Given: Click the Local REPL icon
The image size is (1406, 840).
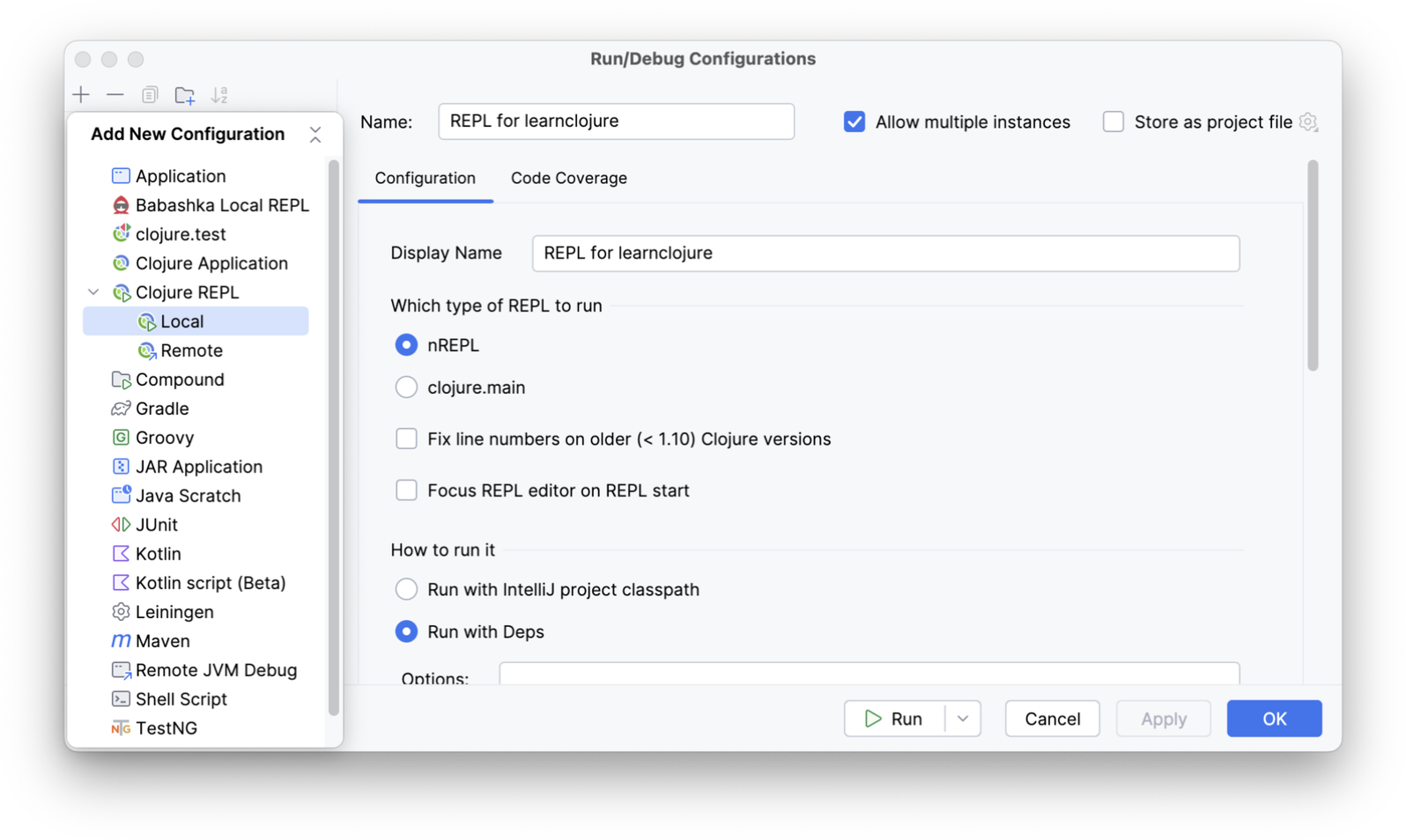Looking at the screenshot, I should tap(146, 321).
